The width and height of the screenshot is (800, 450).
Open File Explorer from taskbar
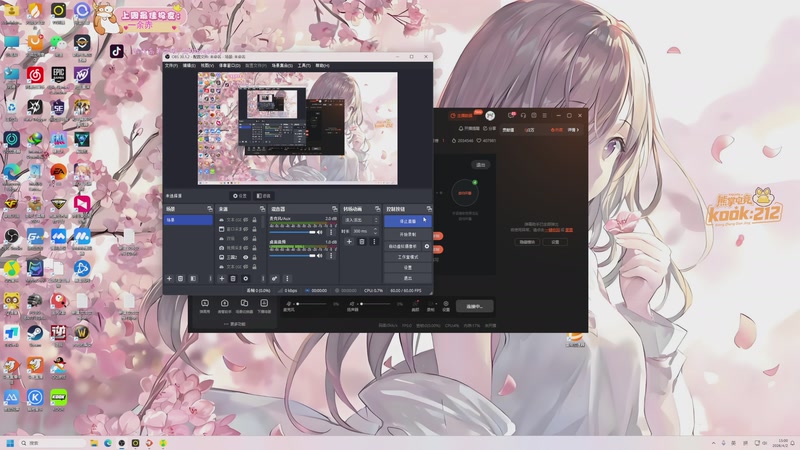click(x=94, y=443)
